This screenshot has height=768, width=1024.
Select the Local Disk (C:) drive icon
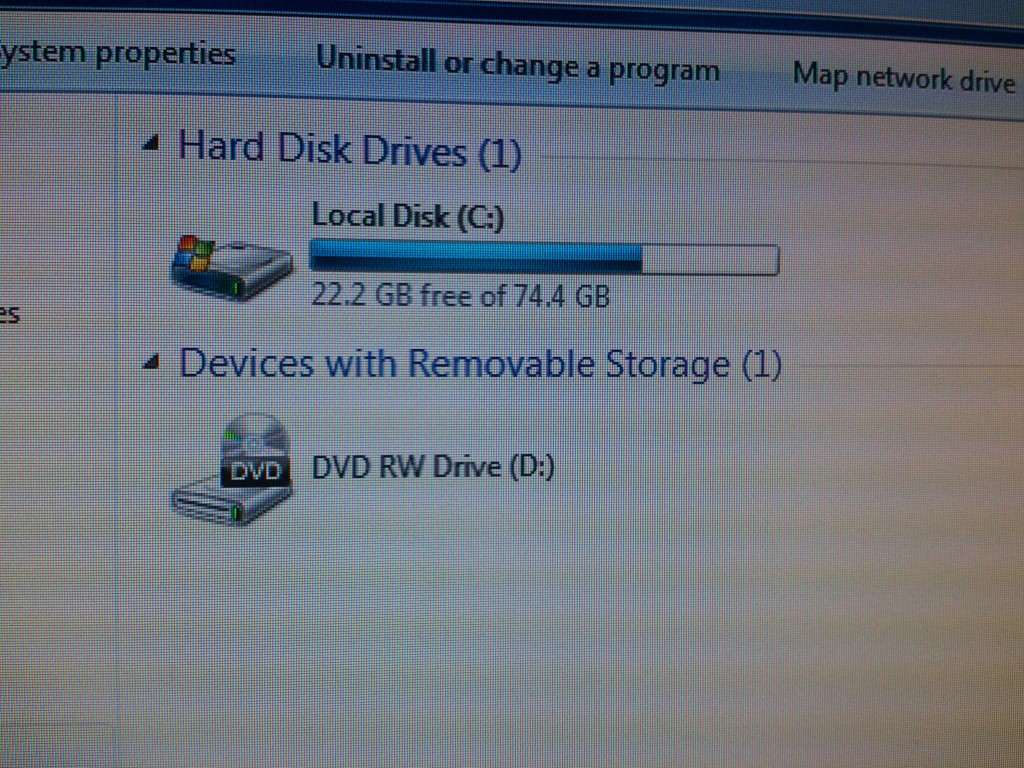(x=232, y=266)
